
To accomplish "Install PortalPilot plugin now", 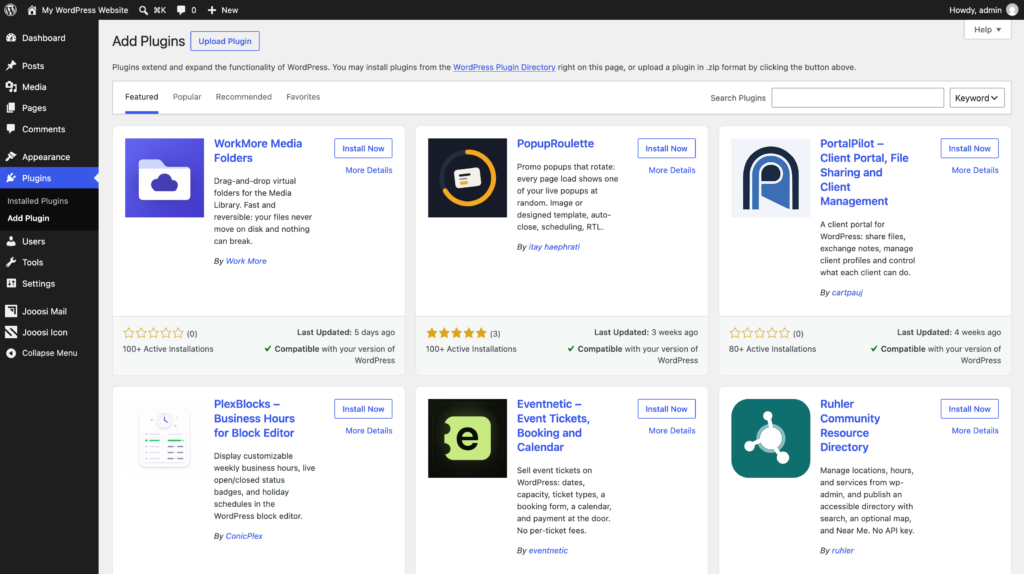I will tap(969, 148).
